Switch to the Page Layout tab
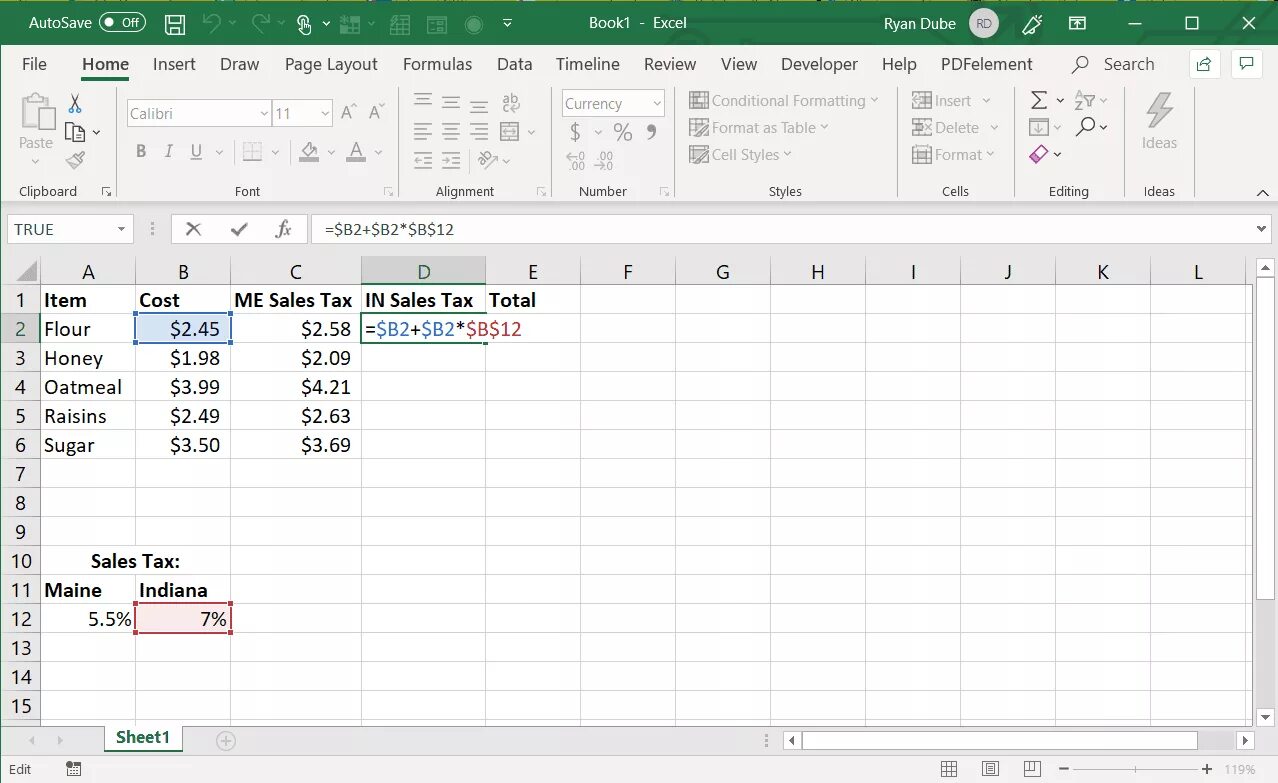Screen dimensions: 1278x783 click(331, 64)
